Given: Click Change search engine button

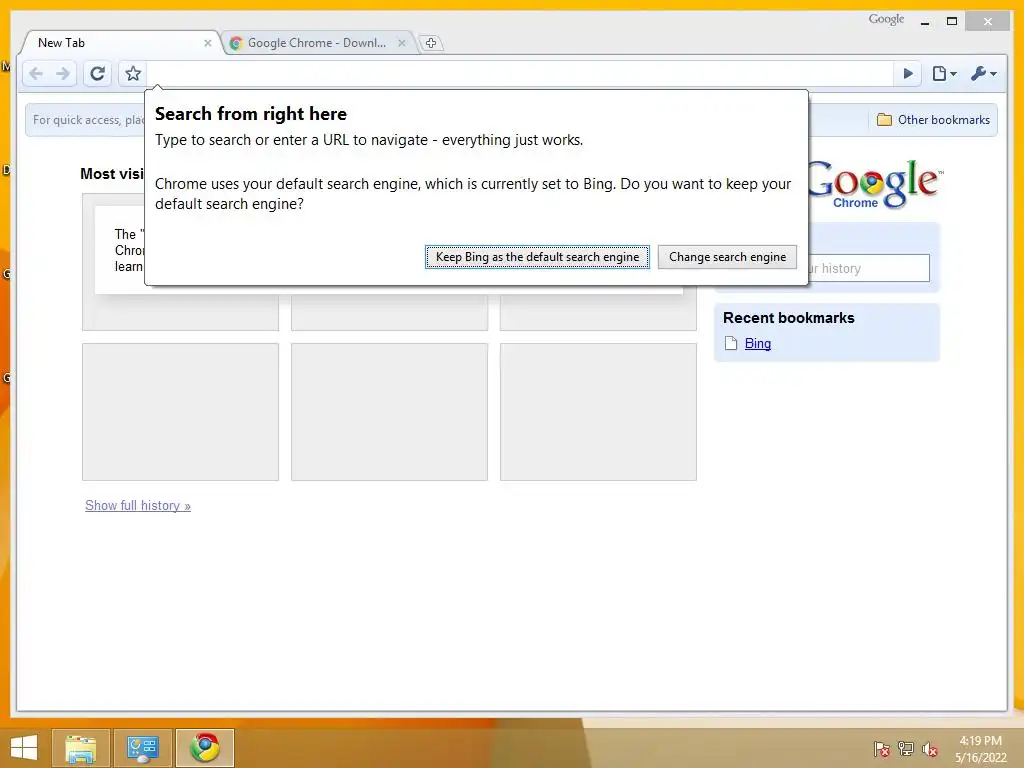Looking at the screenshot, I should (x=728, y=257).
